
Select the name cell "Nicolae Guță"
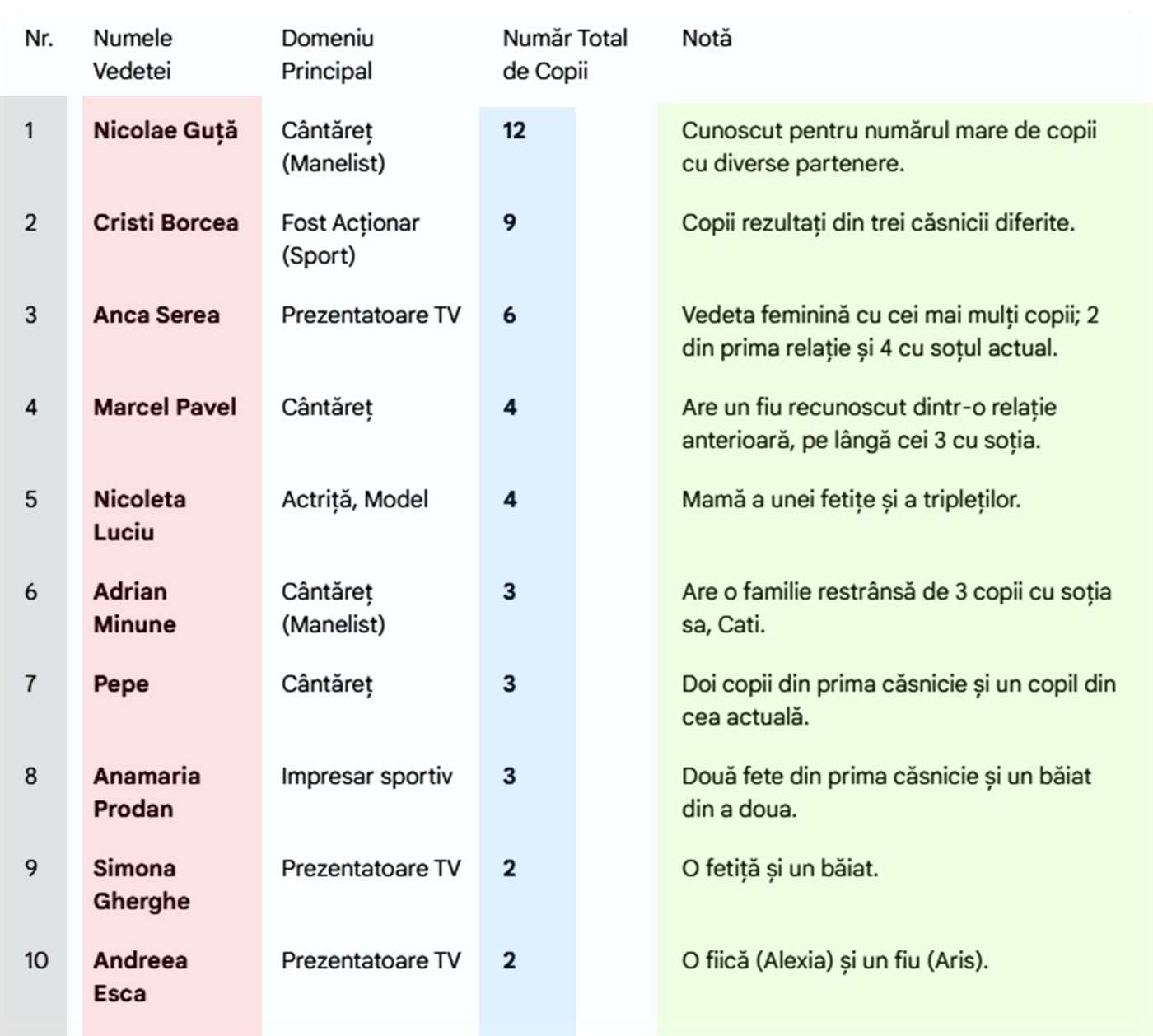click(x=165, y=131)
